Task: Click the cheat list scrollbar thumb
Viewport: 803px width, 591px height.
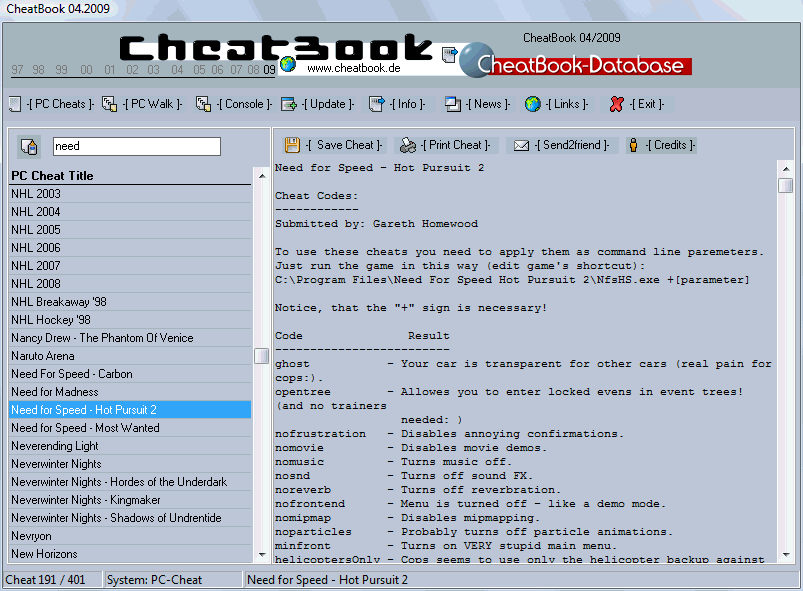Action: (262, 356)
